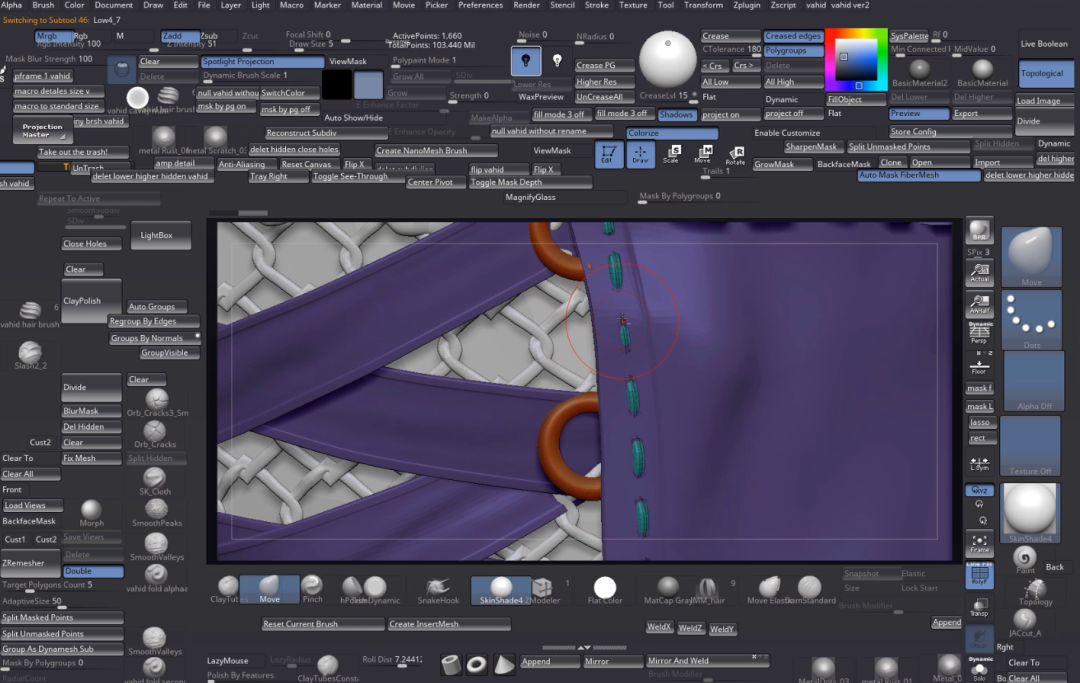Adjust the Draw Size slider
1080x683 pixels.
pyautogui.click(x=312, y=44)
